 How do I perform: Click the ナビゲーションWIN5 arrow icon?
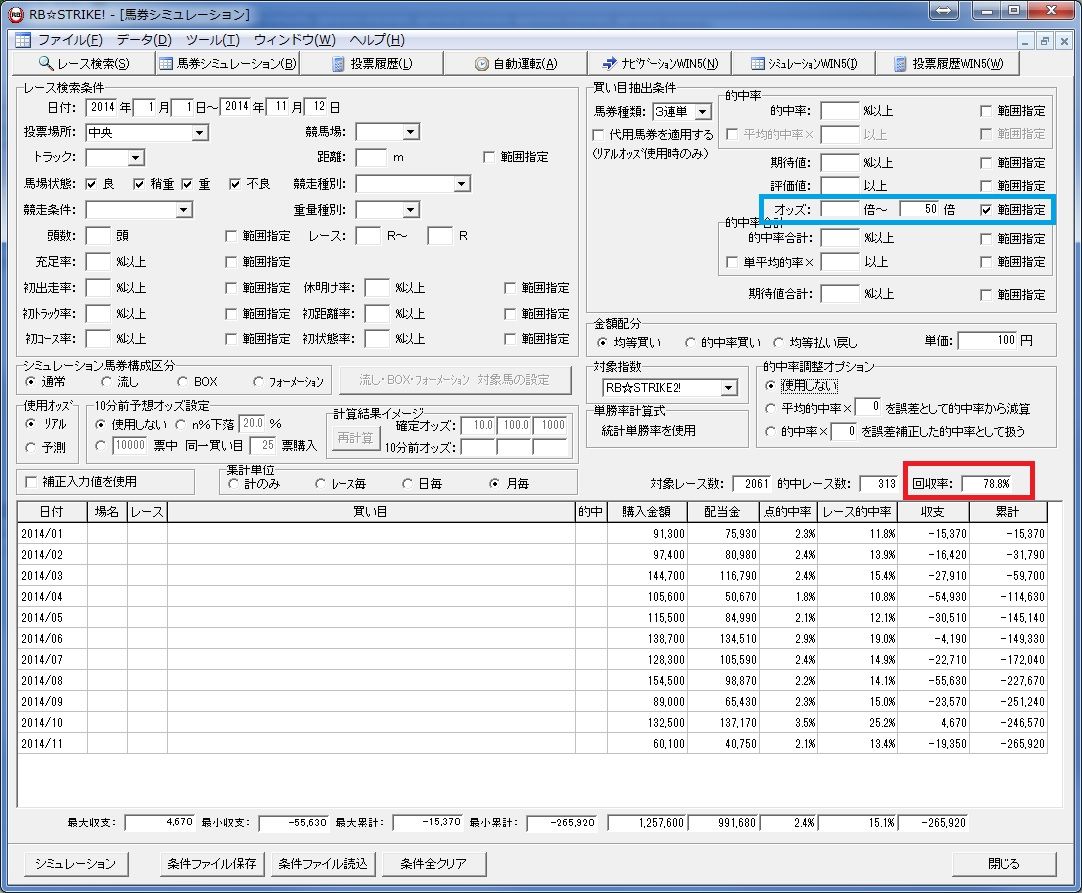(609, 63)
